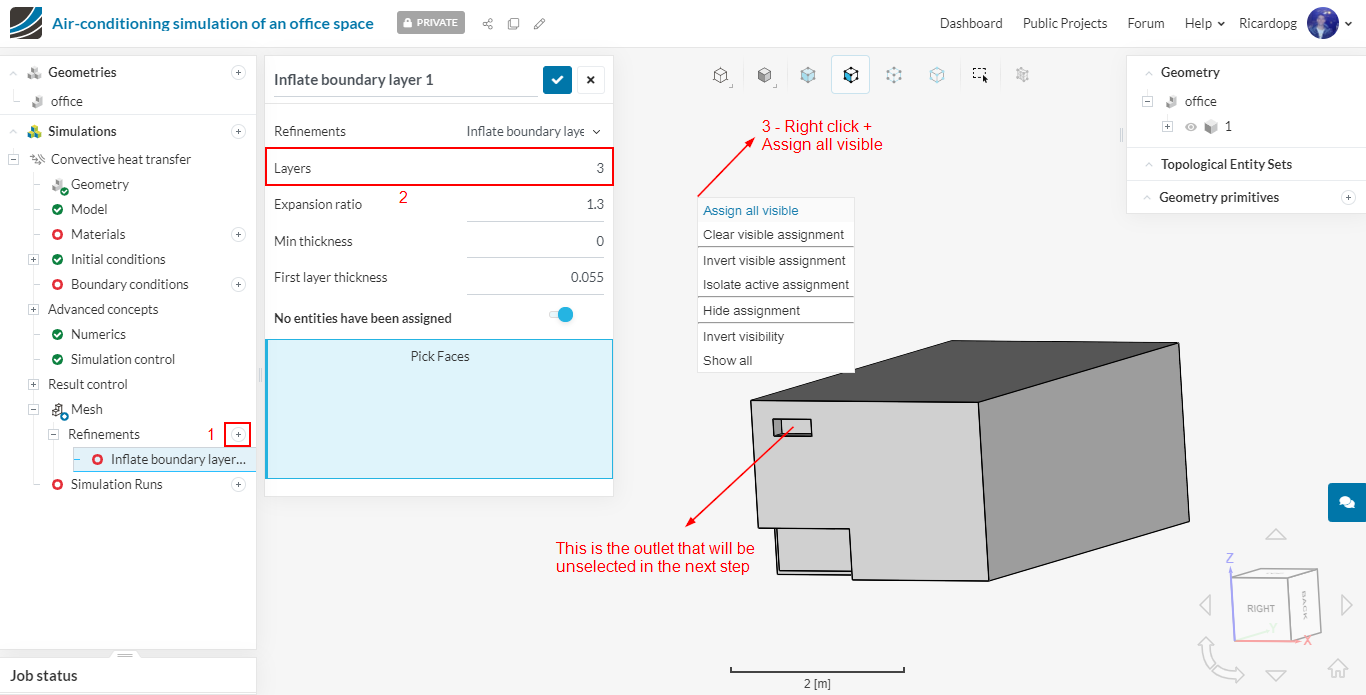Add a mesh refinement with plus icon
Viewport: 1366px width, 695px height.
(x=238, y=434)
